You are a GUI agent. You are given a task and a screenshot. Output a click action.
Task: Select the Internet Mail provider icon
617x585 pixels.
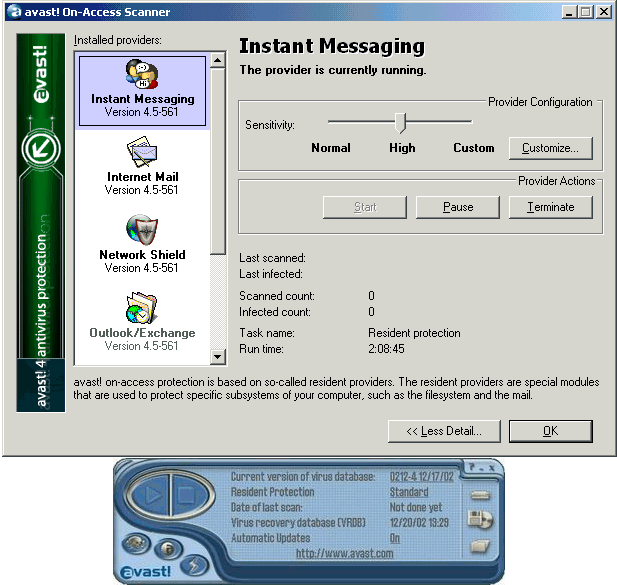point(142,152)
